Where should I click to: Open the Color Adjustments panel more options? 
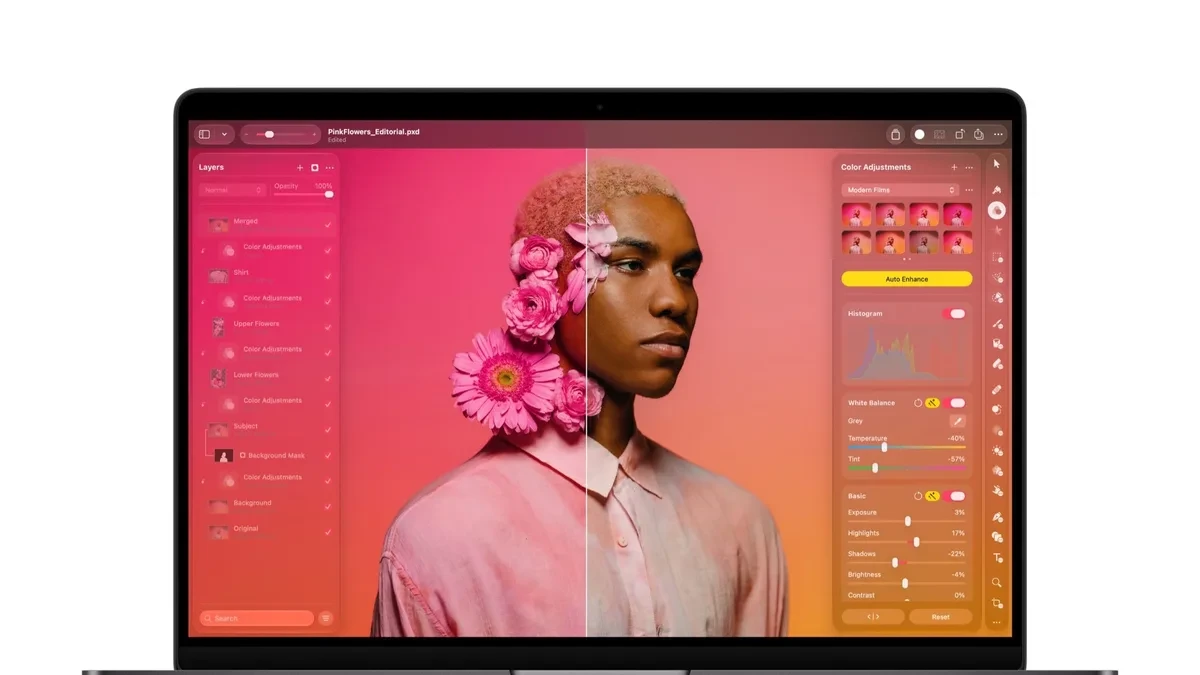[969, 168]
